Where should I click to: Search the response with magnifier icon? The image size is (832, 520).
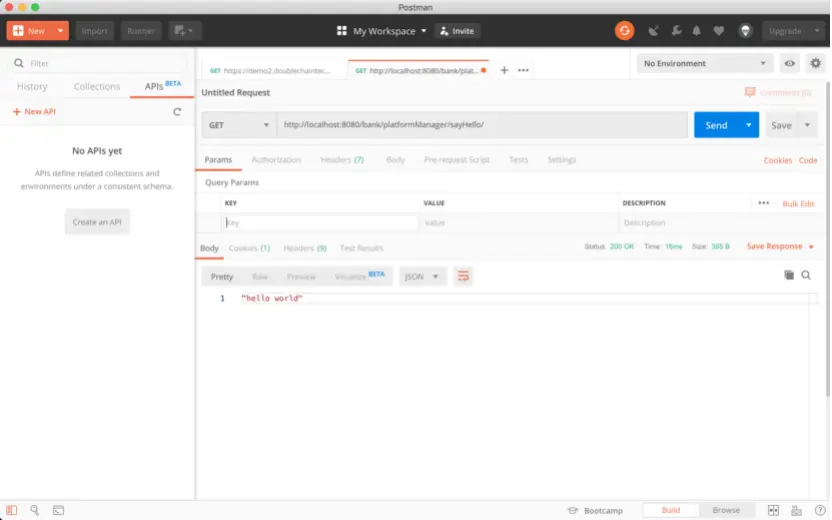click(x=806, y=275)
